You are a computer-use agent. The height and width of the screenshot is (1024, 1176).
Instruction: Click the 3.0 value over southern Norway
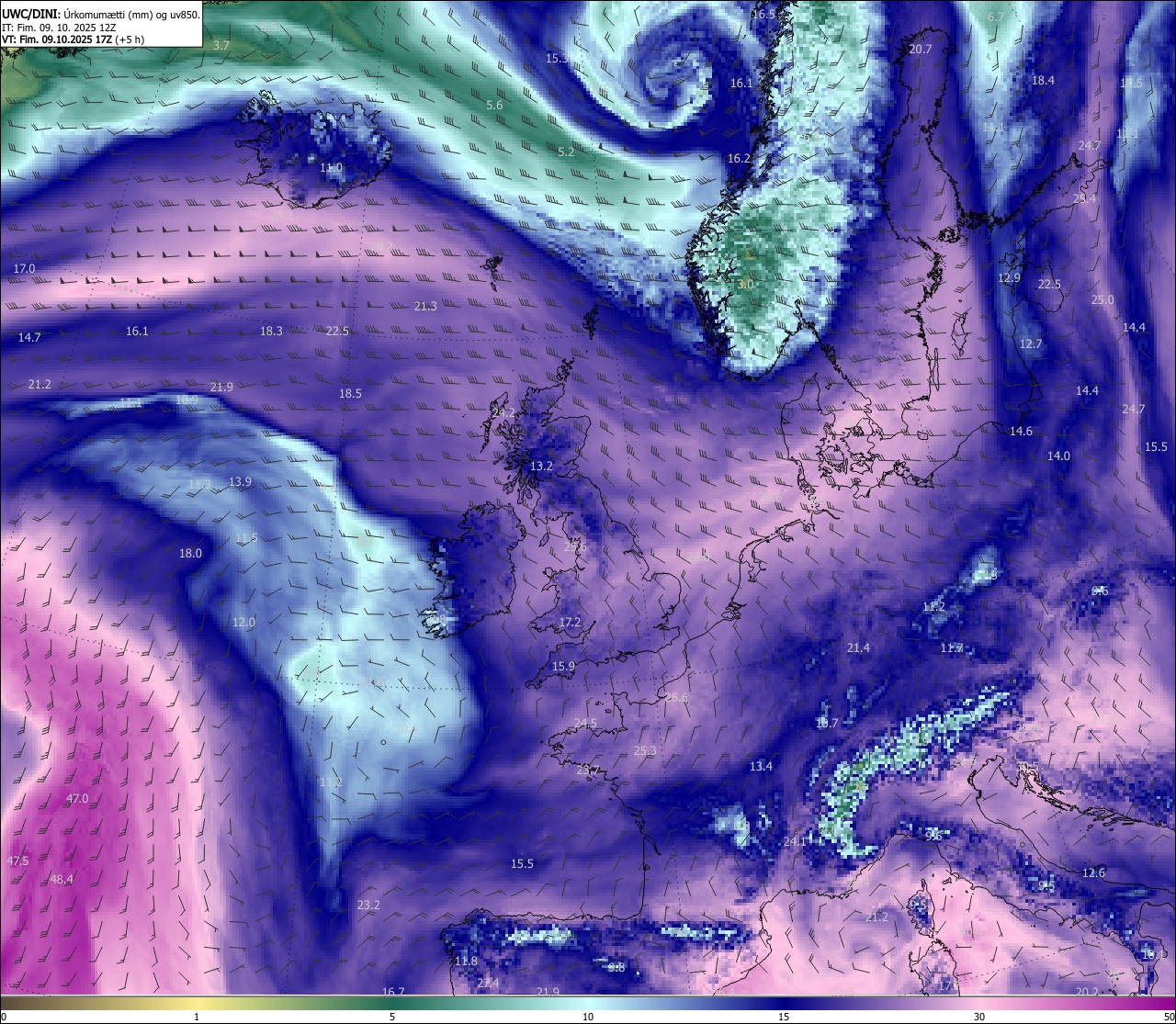[745, 284]
